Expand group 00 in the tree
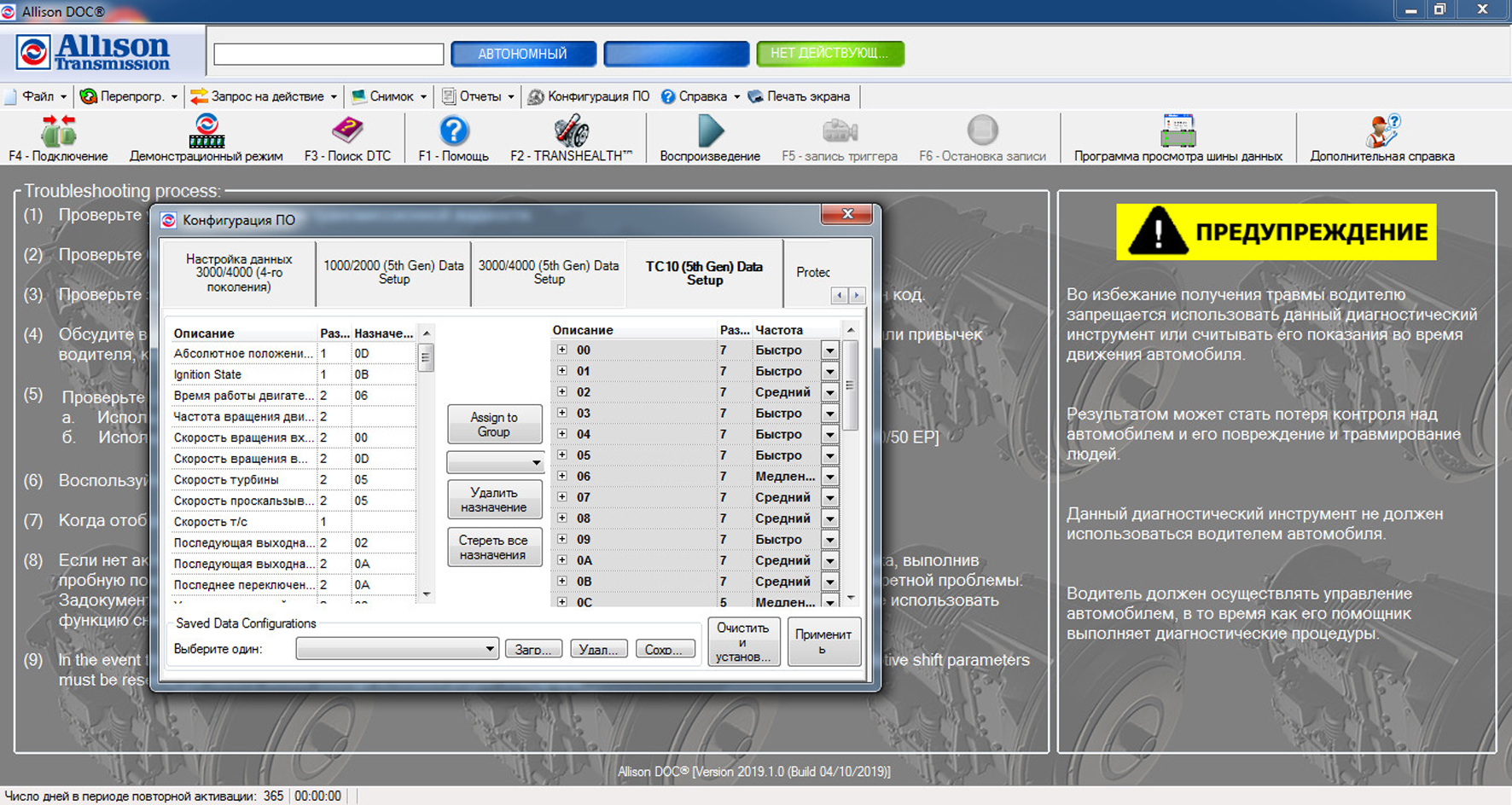This screenshot has width=1512, height=805. (x=562, y=350)
